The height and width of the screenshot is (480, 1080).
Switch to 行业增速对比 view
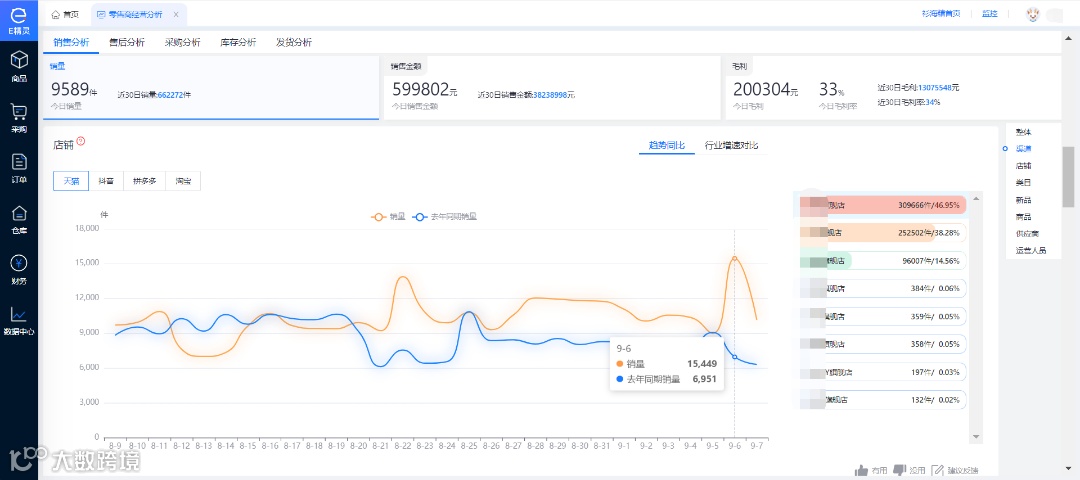730,146
